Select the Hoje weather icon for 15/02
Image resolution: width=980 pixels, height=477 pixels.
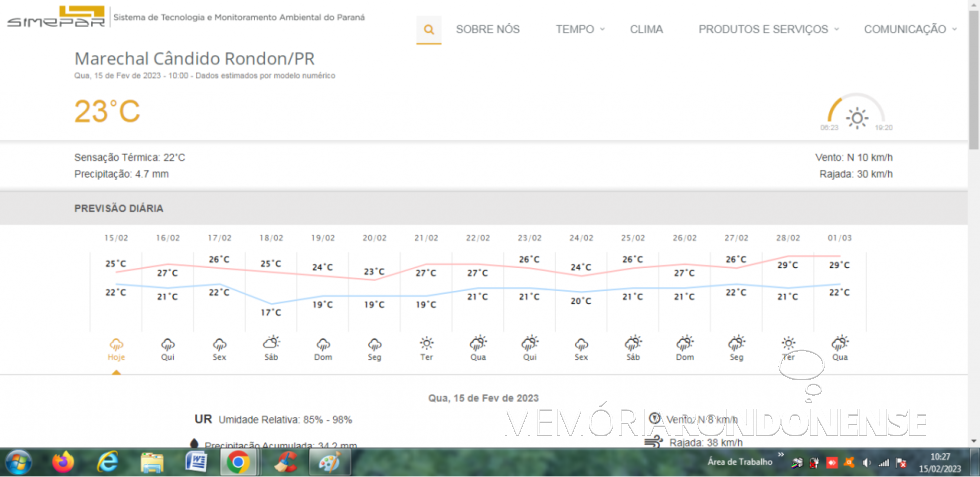[x=116, y=343]
